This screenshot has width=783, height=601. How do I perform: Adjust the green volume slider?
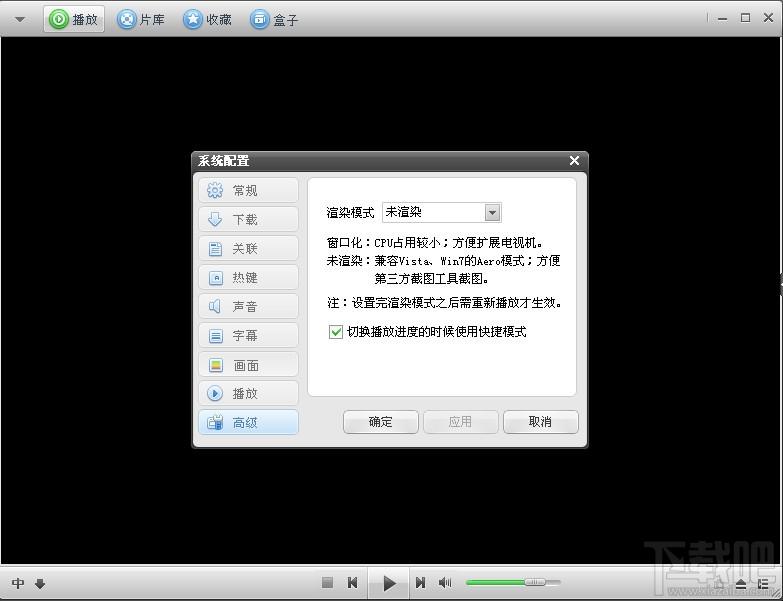(x=513, y=582)
